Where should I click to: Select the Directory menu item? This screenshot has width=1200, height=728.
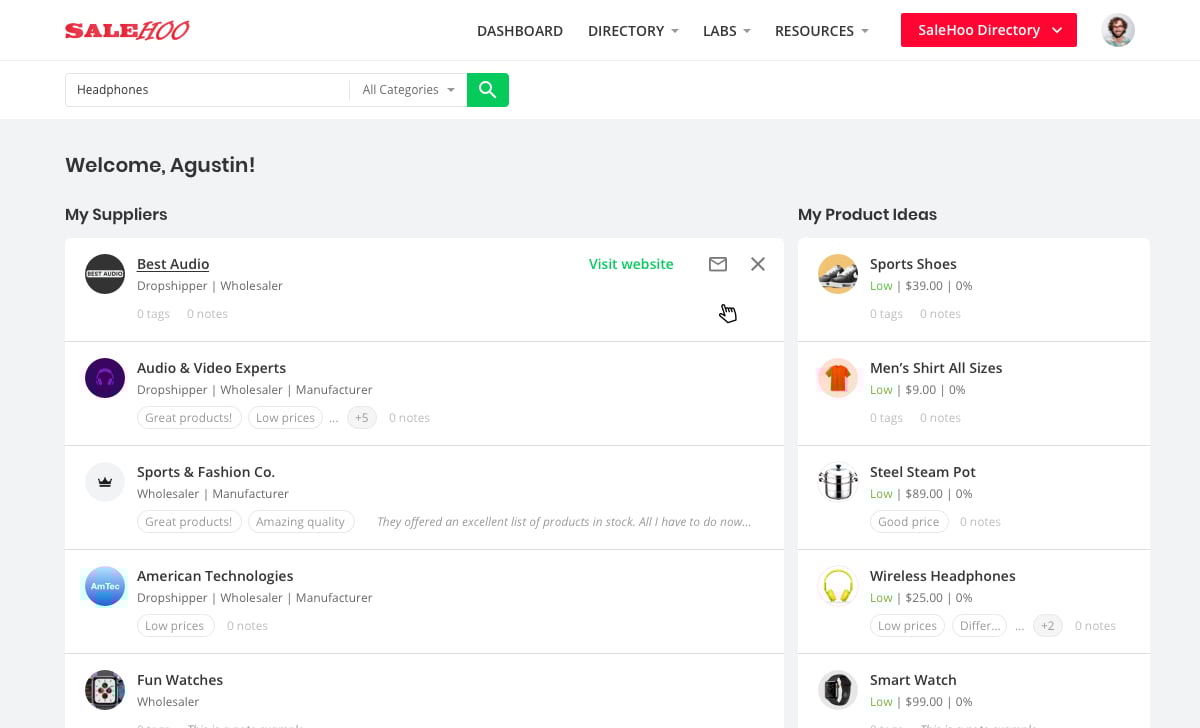click(x=632, y=31)
